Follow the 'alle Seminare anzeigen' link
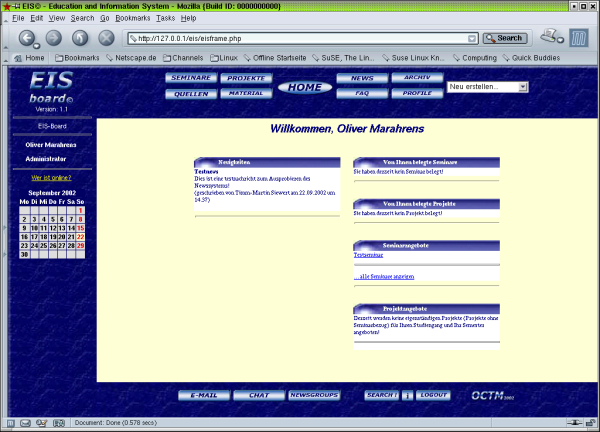 tap(385, 276)
